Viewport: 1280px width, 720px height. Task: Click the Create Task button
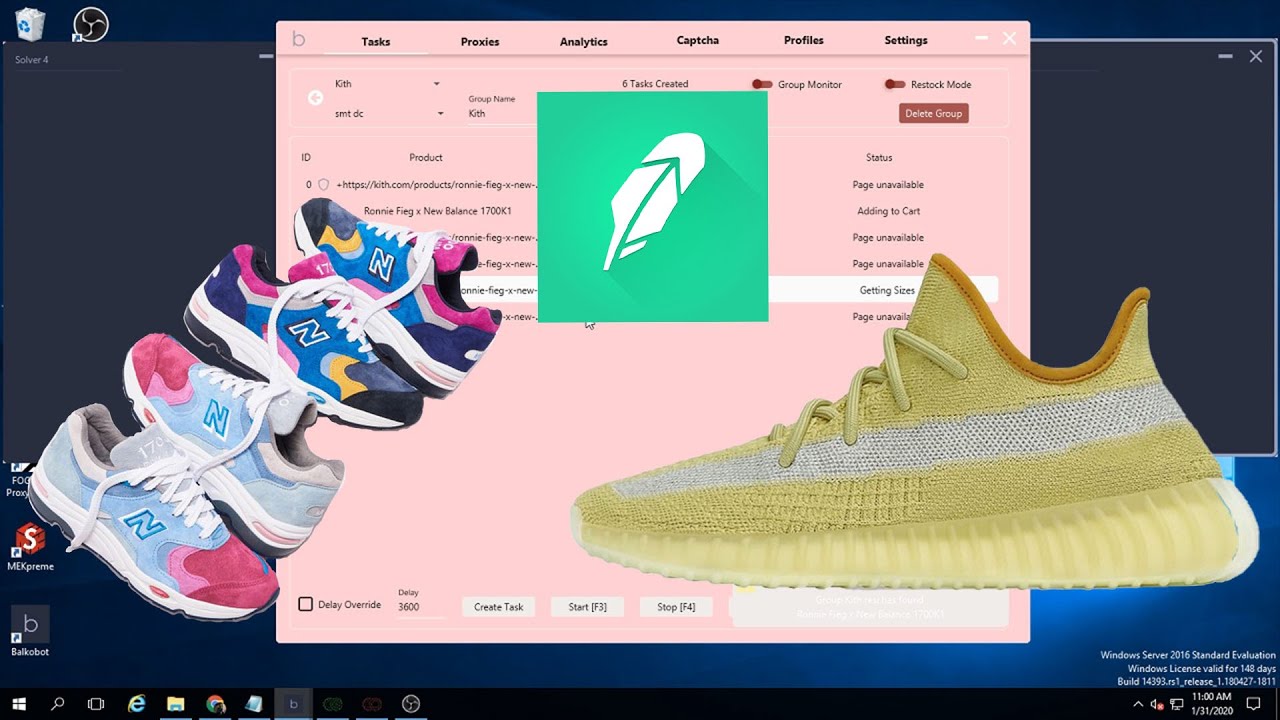tap(499, 607)
